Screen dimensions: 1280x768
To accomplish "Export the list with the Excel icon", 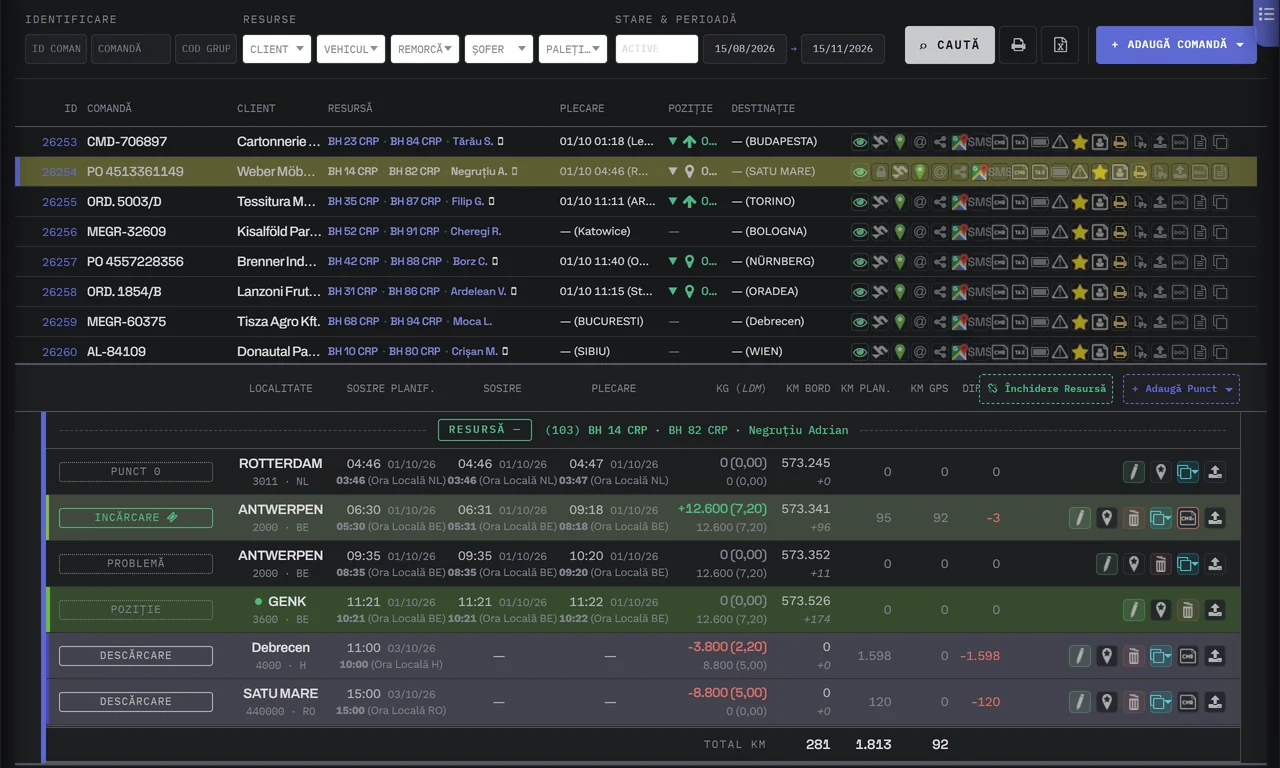I will pos(1060,45).
